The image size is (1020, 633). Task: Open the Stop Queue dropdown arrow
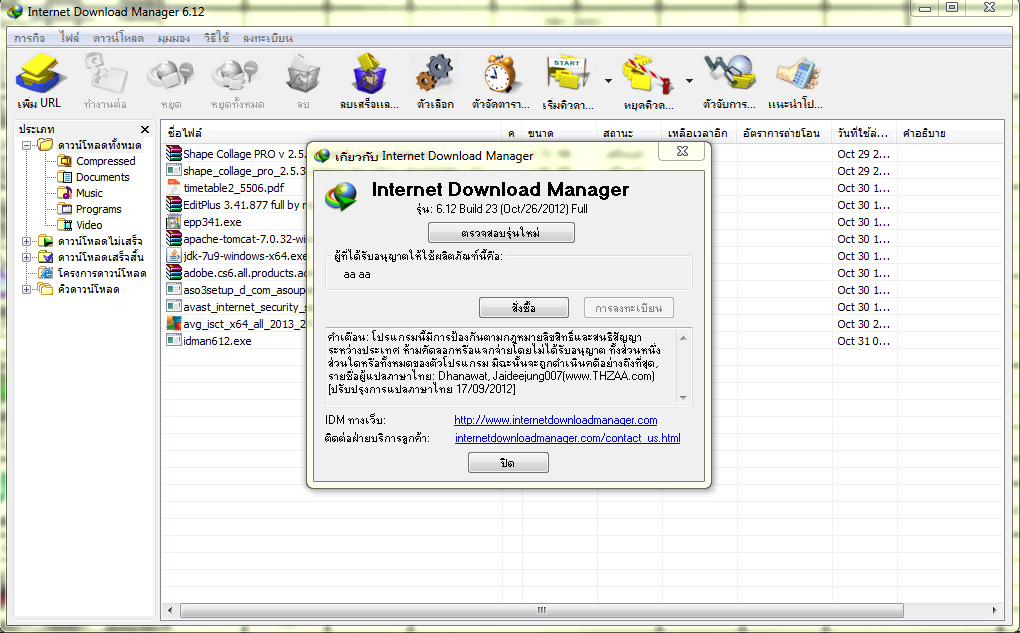[x=689, y=81]
